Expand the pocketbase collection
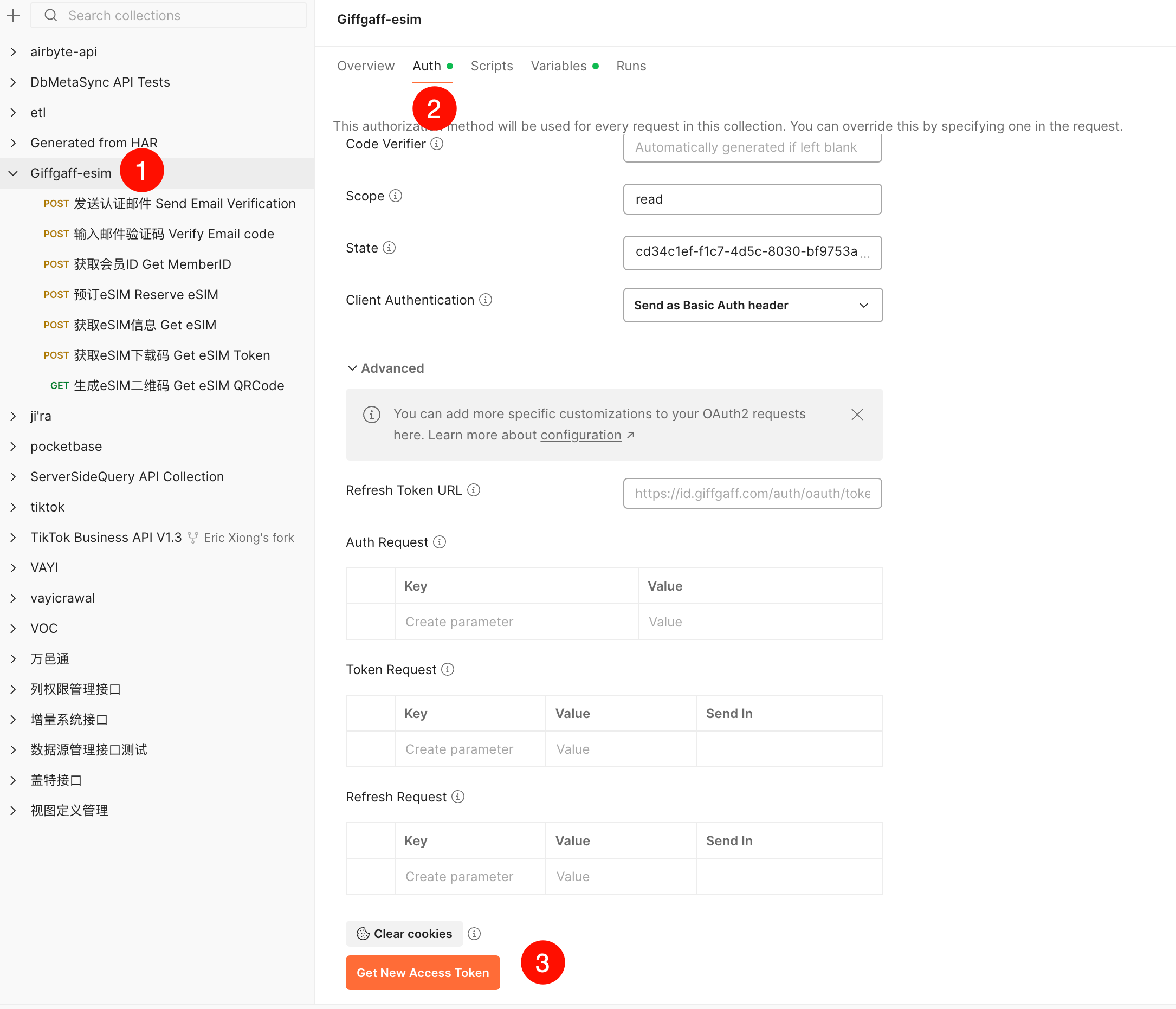 [14, 447]
